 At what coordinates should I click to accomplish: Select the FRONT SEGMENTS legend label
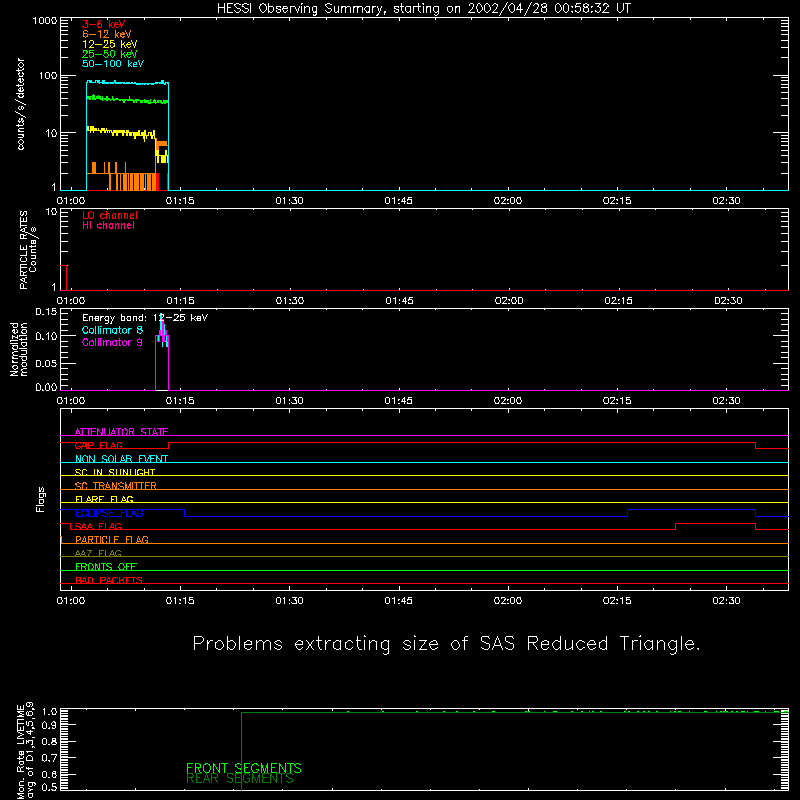(243, 768)
